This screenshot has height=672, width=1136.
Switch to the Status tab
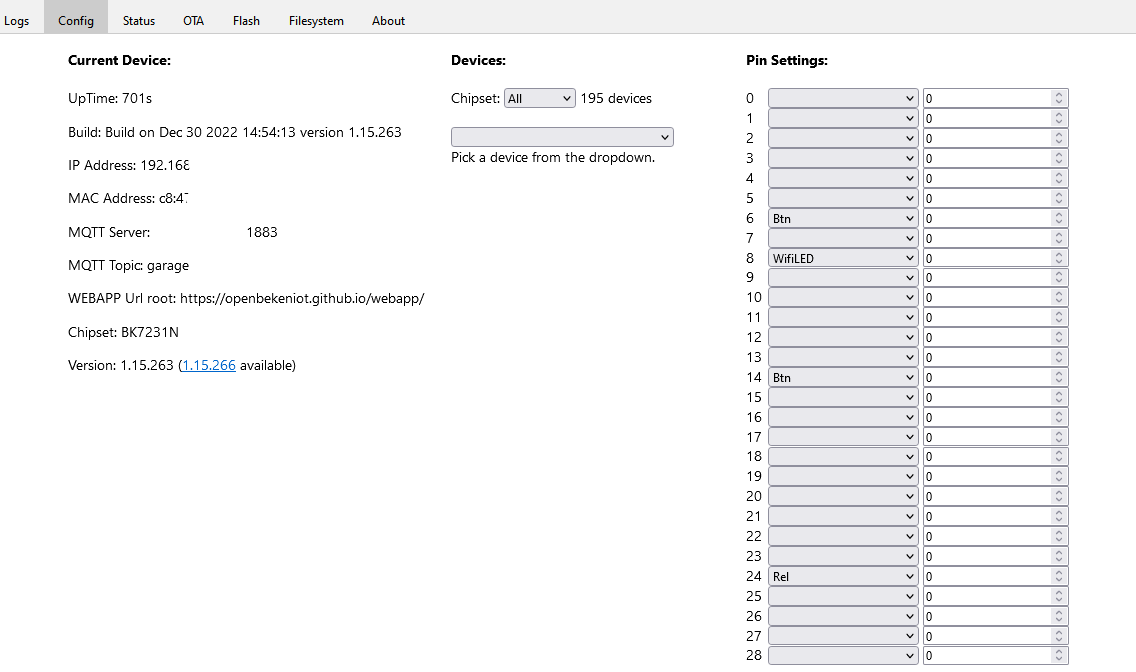click(x=139, y=20)
